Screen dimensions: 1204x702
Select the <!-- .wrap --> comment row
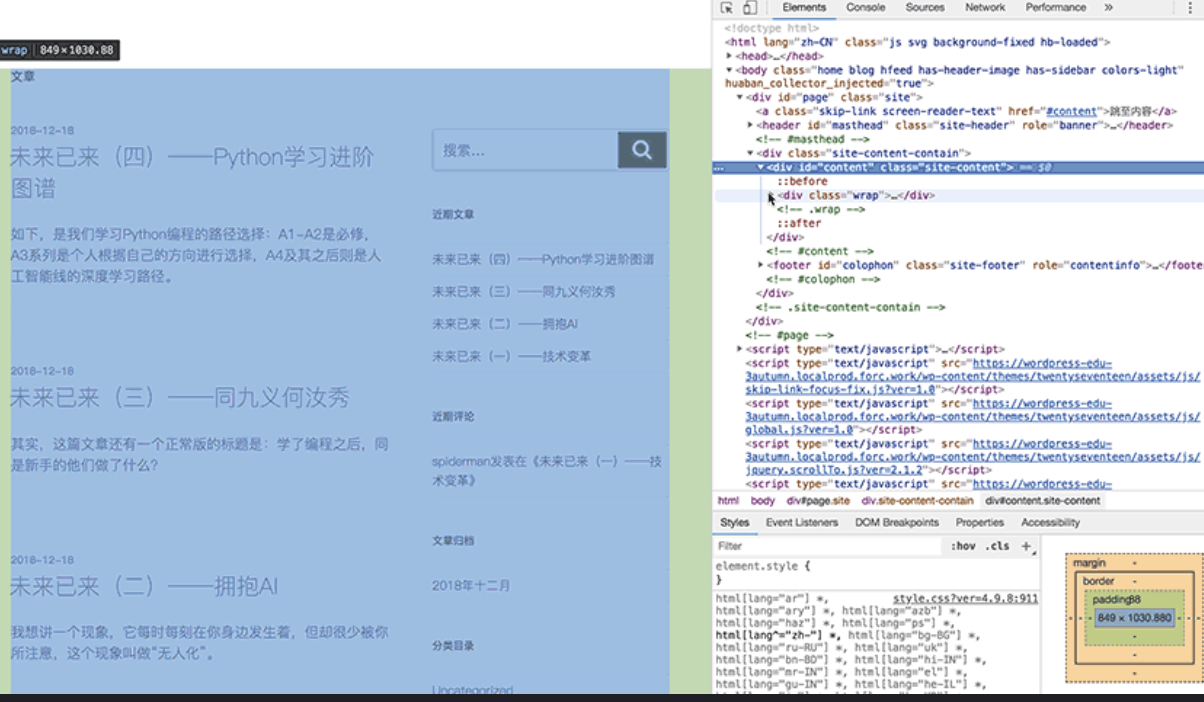[820, 210]
